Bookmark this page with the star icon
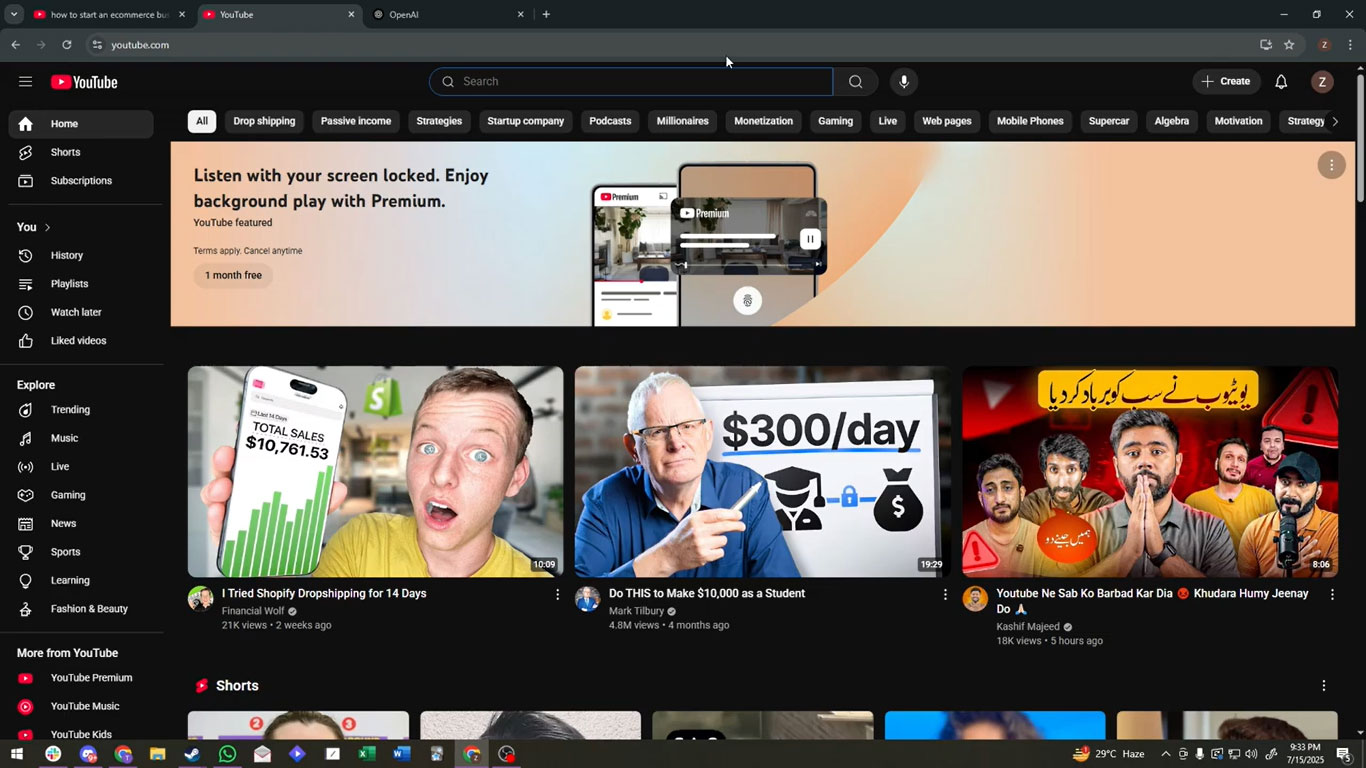This screenshot has width=1366, height=768. pos(1289,45)
